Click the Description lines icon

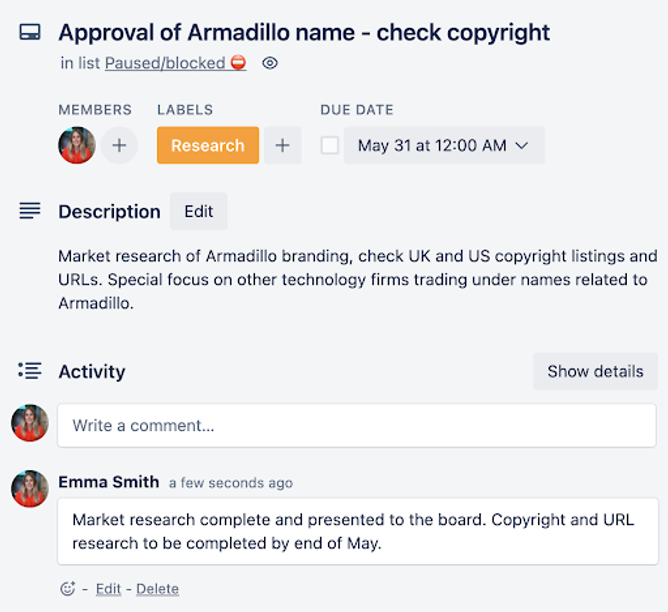[x=30, y=211]
